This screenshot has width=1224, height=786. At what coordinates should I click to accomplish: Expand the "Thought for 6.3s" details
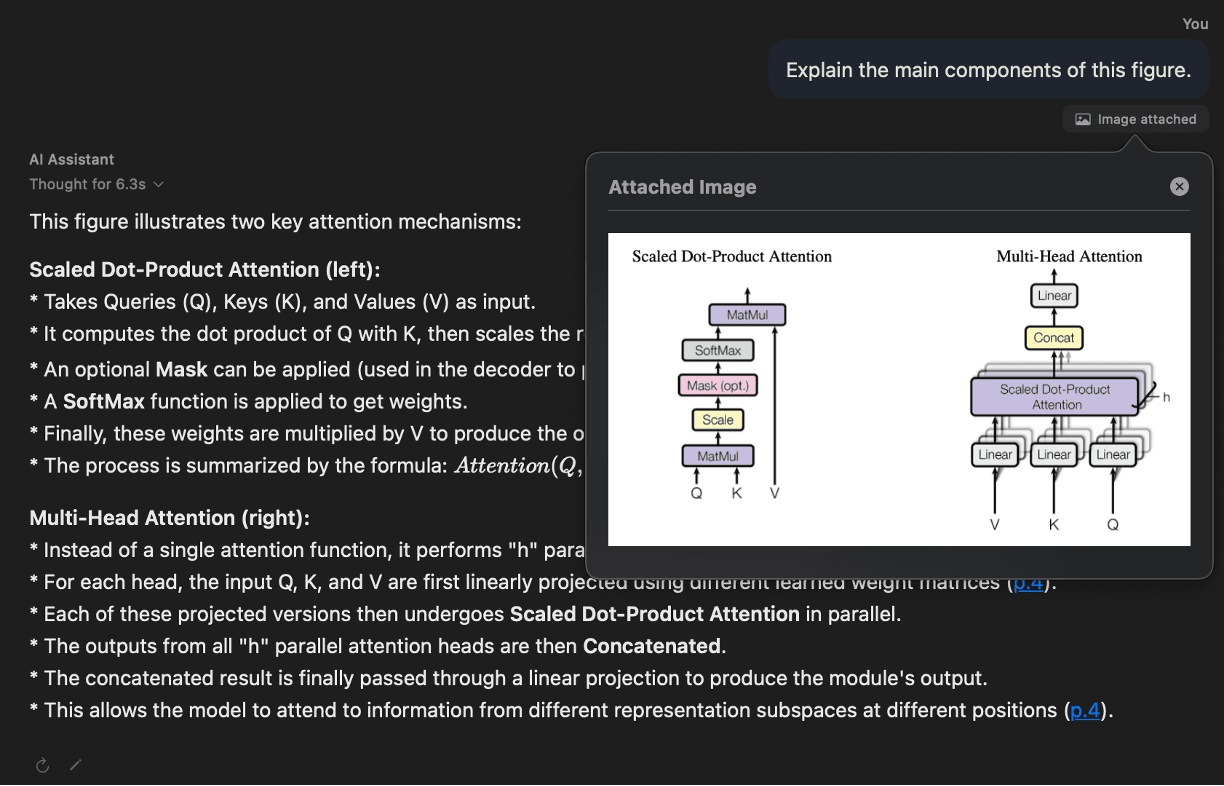coord(97,184)
